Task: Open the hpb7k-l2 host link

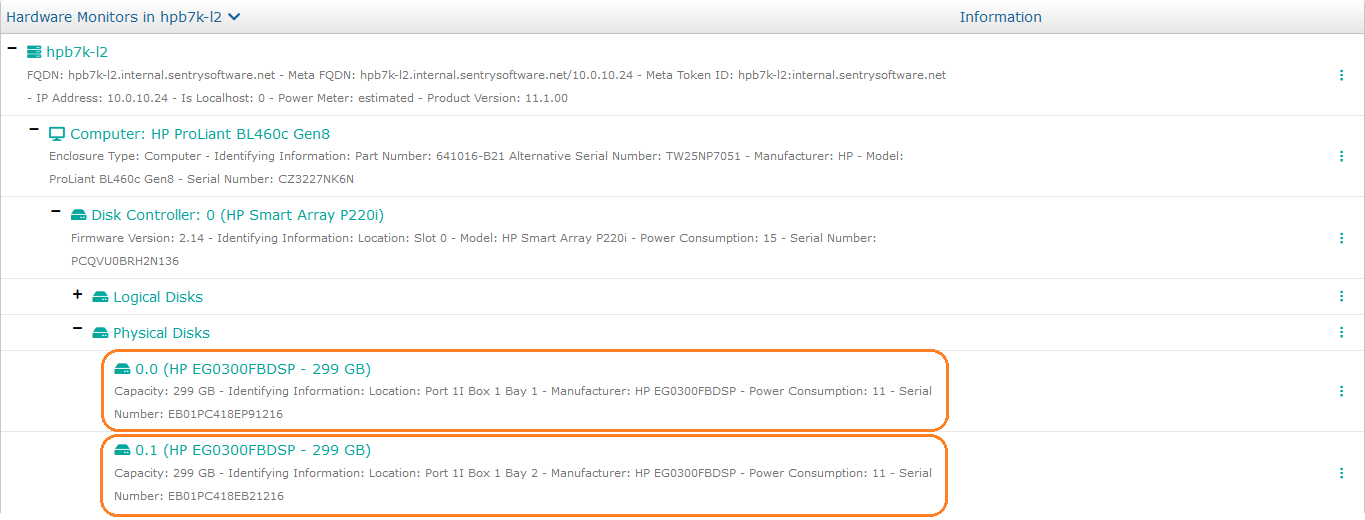Action: click(77, 52)
